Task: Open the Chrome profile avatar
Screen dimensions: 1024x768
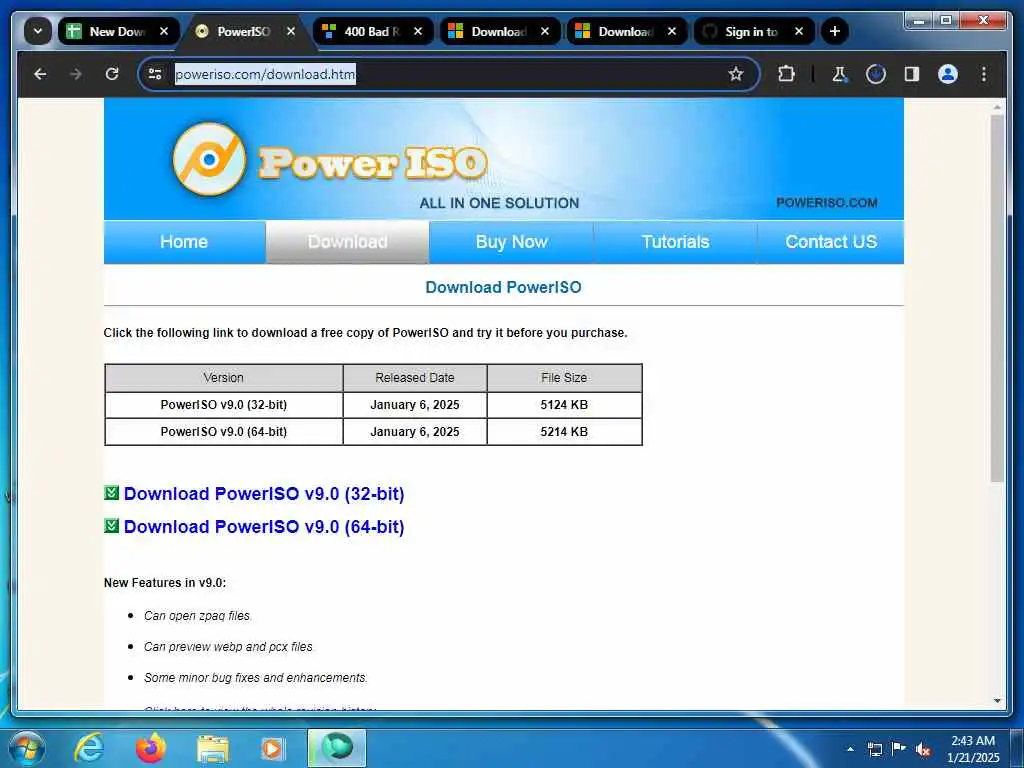Action: [948, 74]
